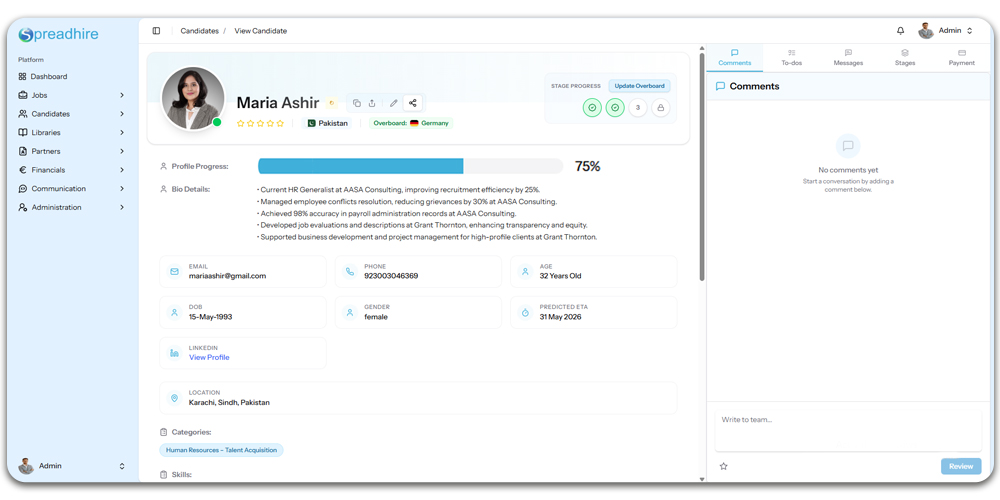
Task: Click the star icon below comment box
Action: tap(724, 466)
